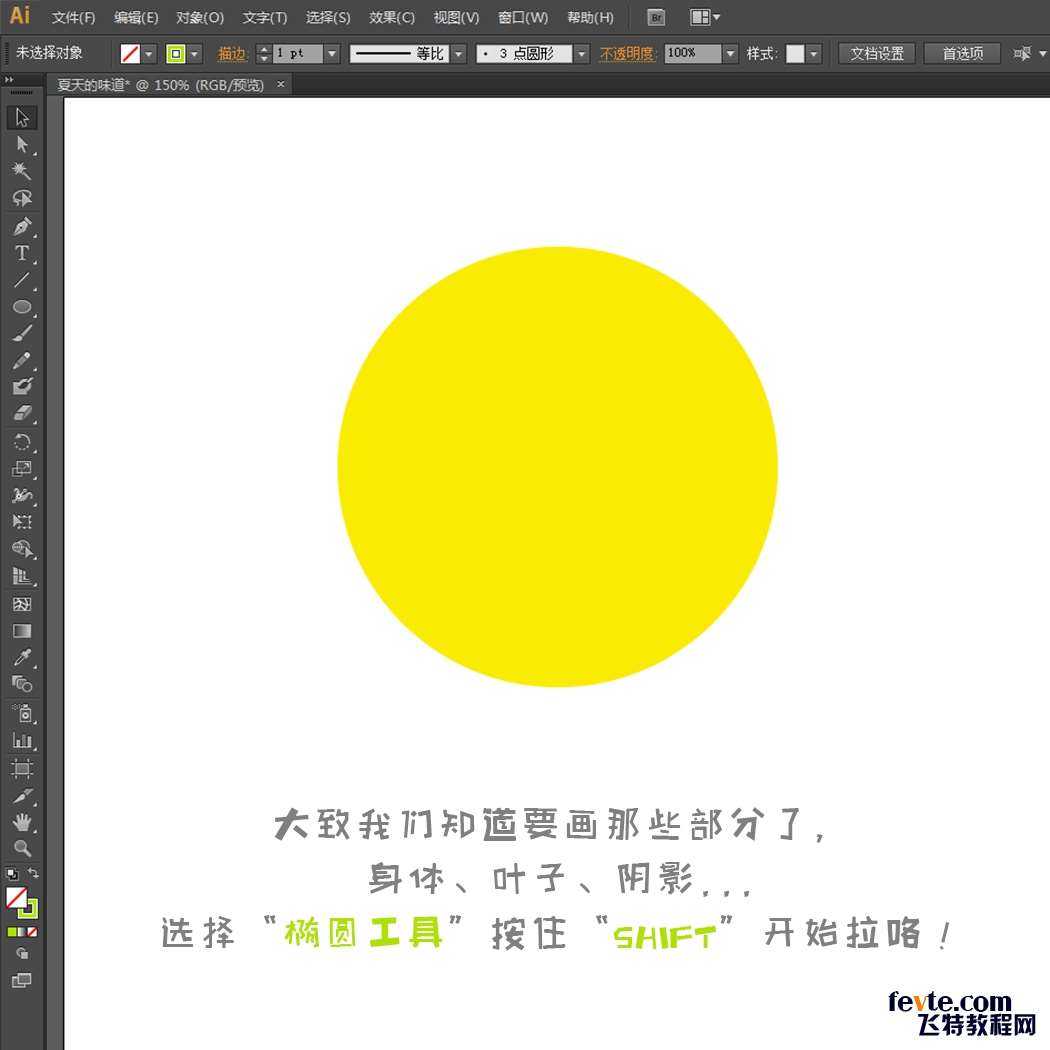
Task: Close the 夏天的味道 document tab
Action: pyautogui.click(x=281, y=84)
